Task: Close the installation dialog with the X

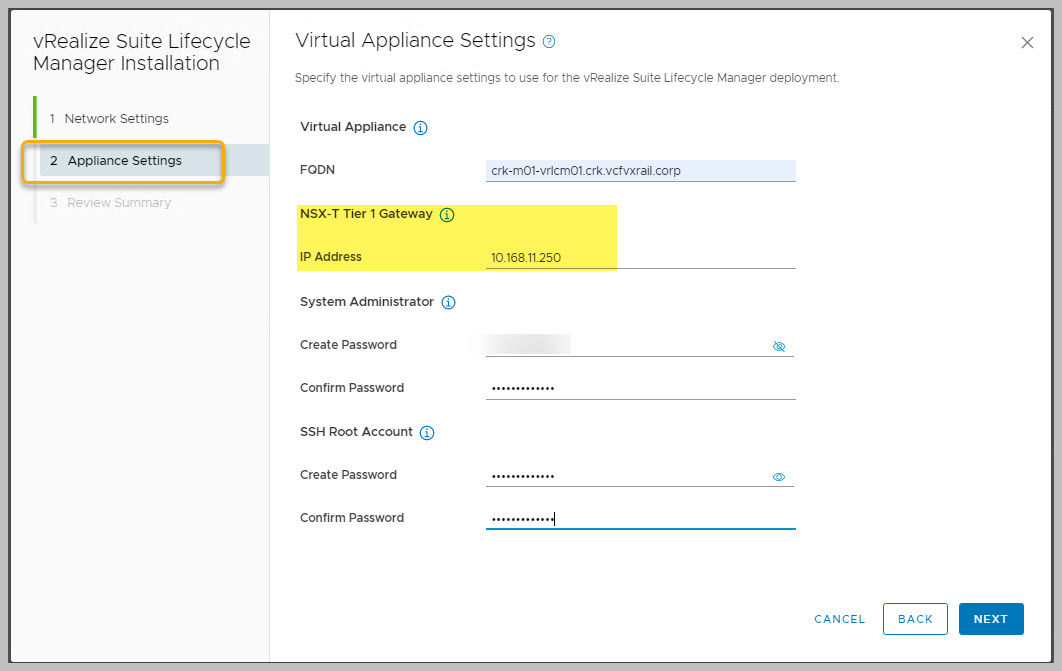Action: pyautogui.click(x=1027, y=43)
